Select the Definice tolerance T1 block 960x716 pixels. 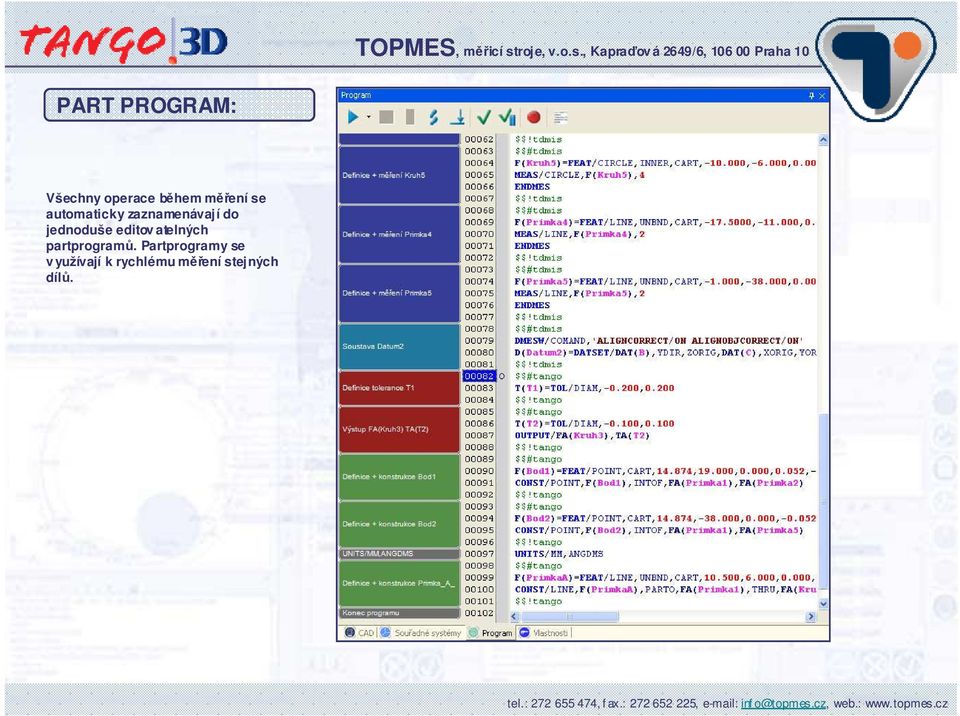pyautogui.click(x=399, y=388)
